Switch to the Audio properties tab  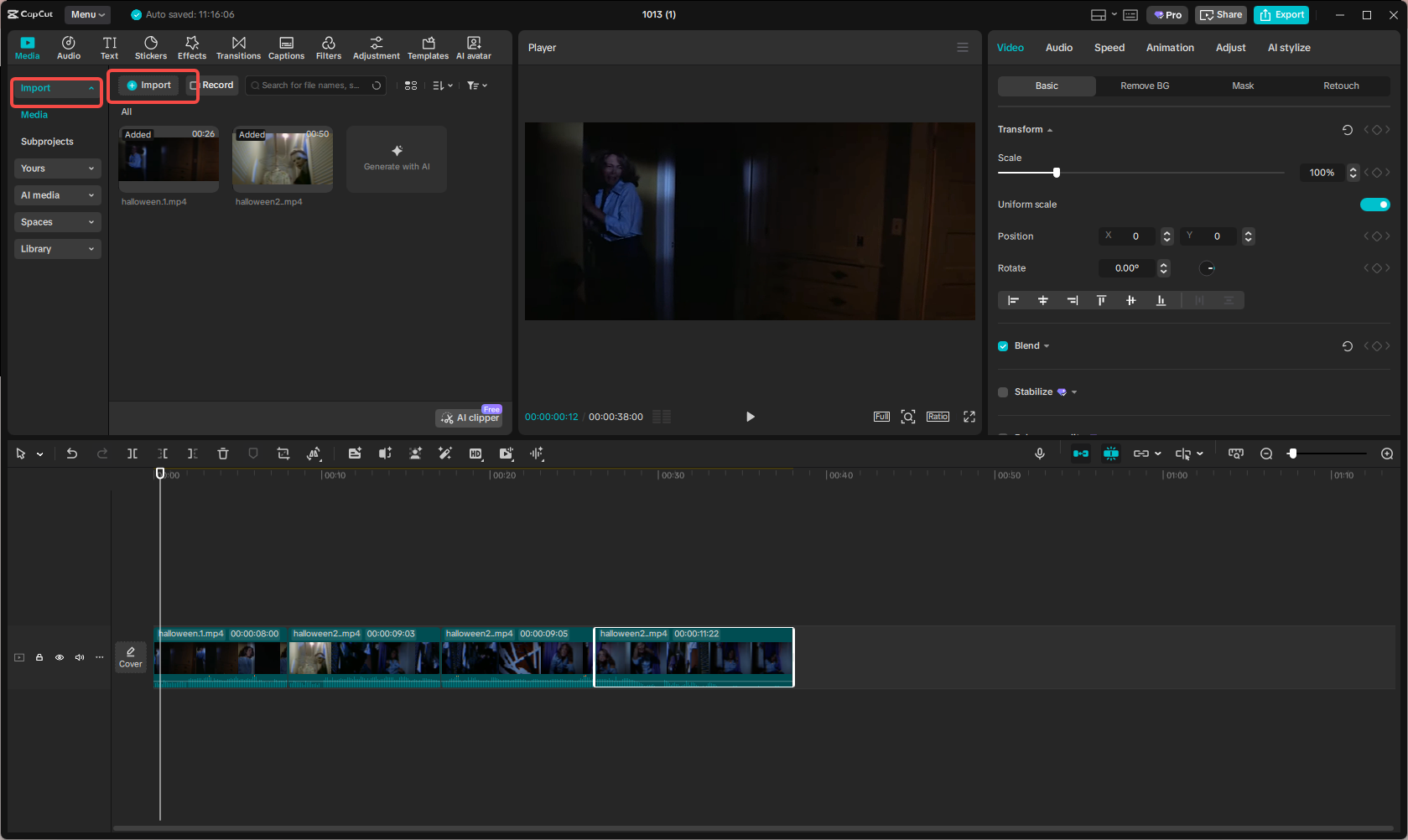1059,48
